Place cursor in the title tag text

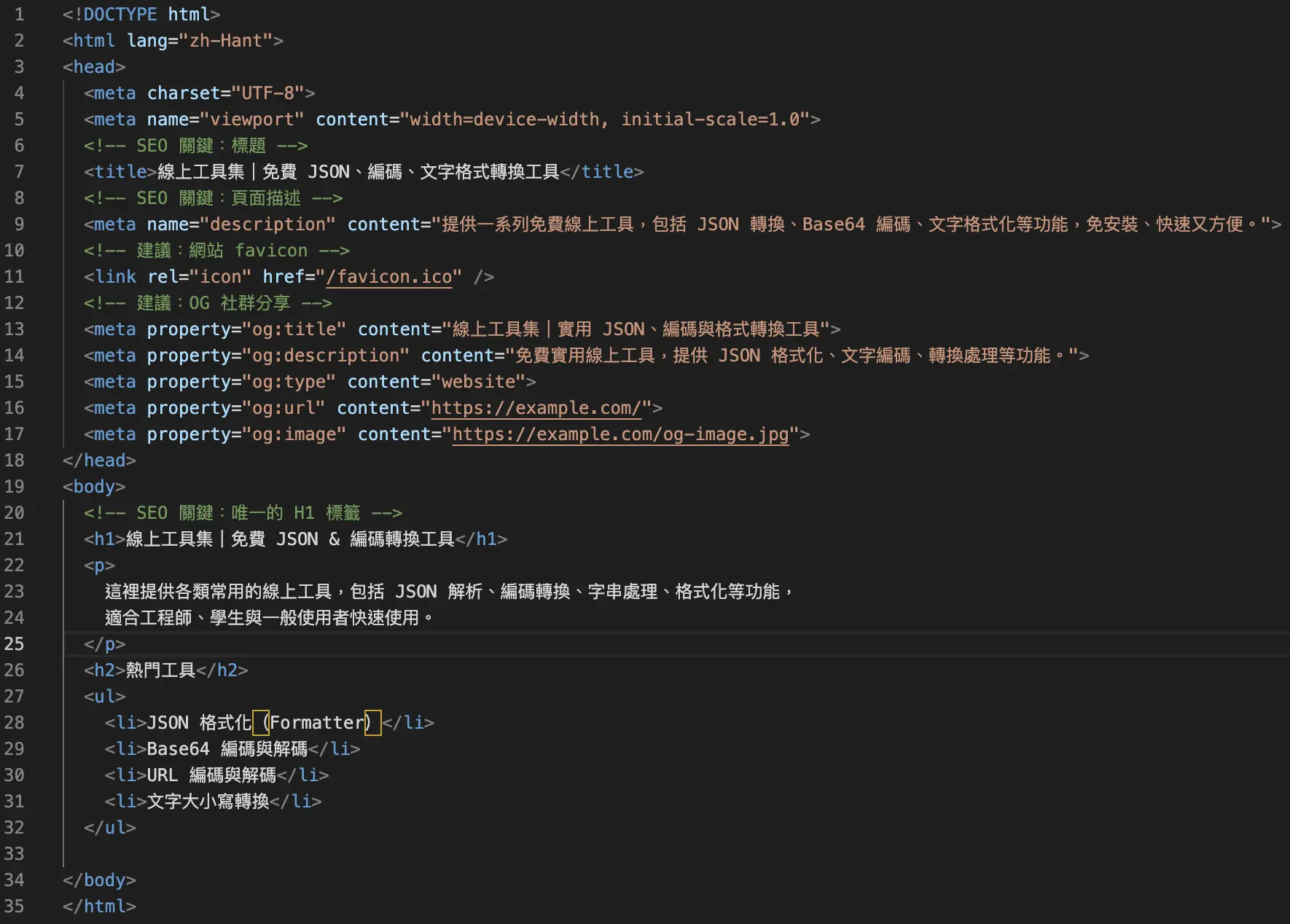pos(357,172)
